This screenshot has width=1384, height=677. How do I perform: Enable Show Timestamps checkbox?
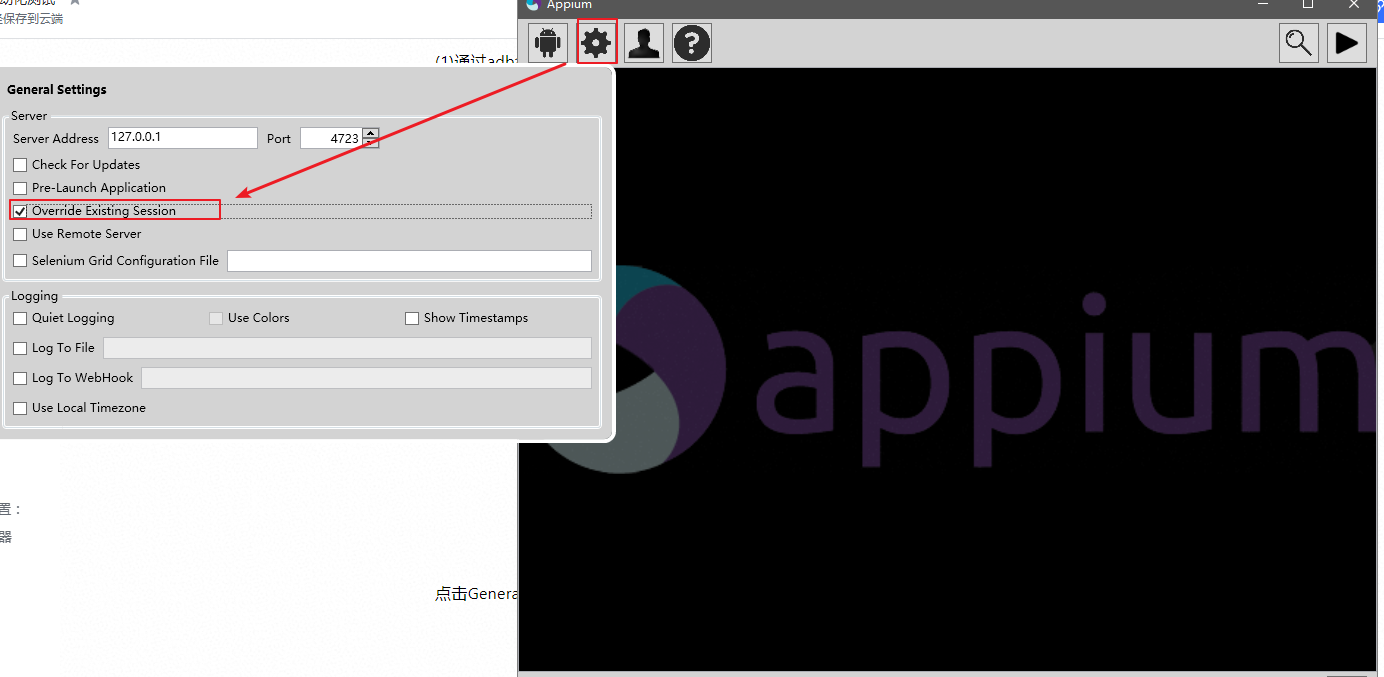(x=412, y=318)
